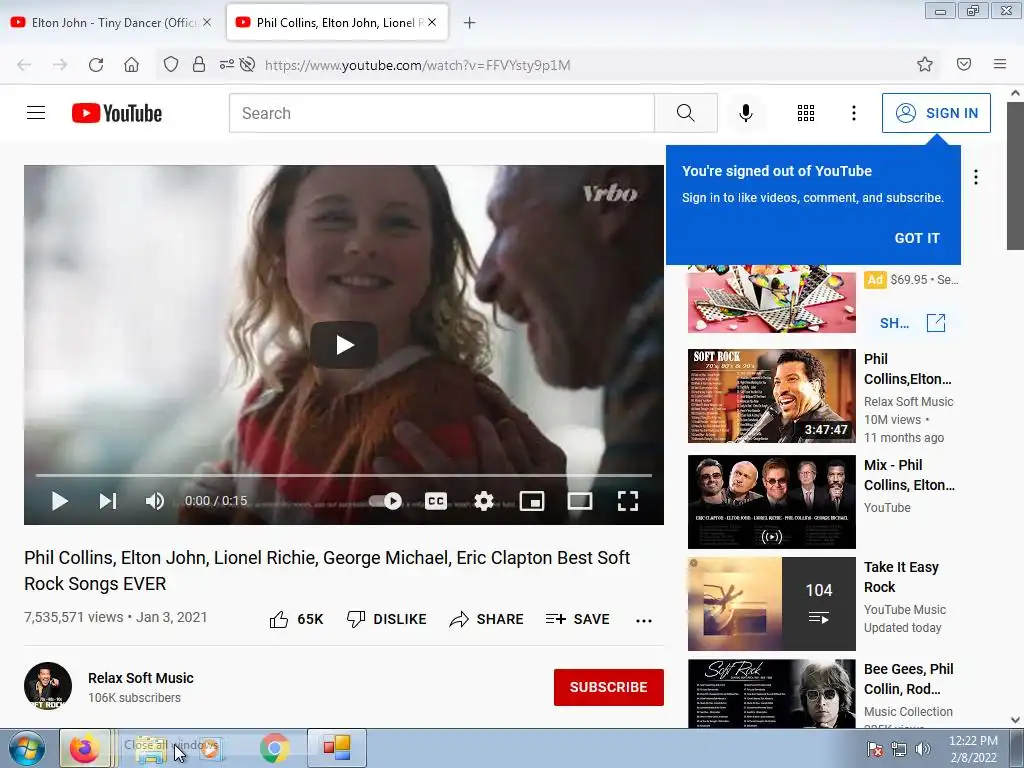This screenshot has width=1024, height=768.
Task: Toggle the autoplay switch in player
Action: (x=385, y=501)
